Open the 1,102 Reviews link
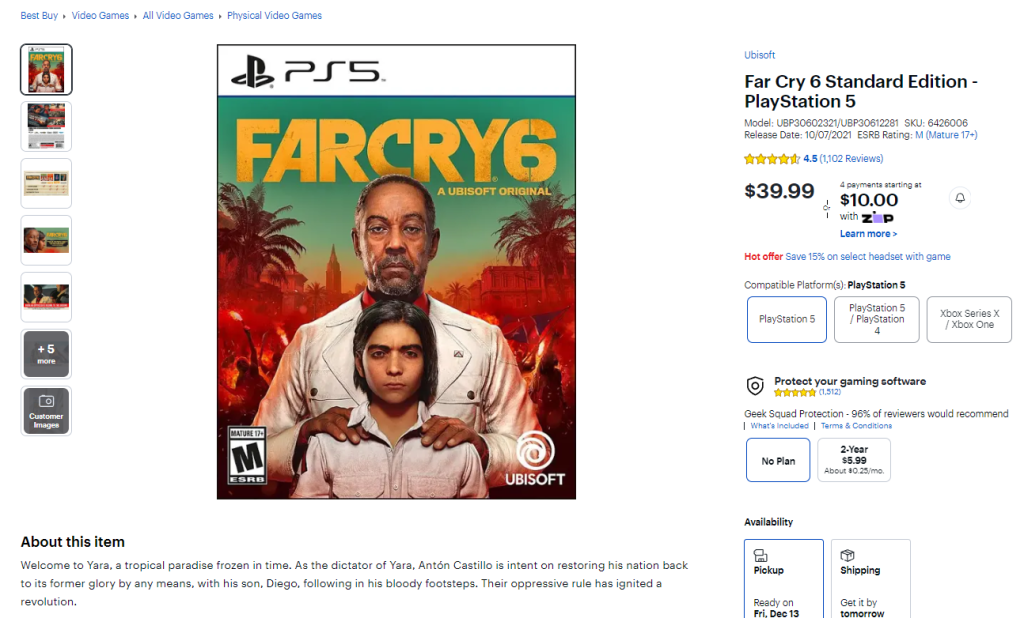Viewport: 1024px width, 618px height. pyautogui.click(x=851, y=159)
